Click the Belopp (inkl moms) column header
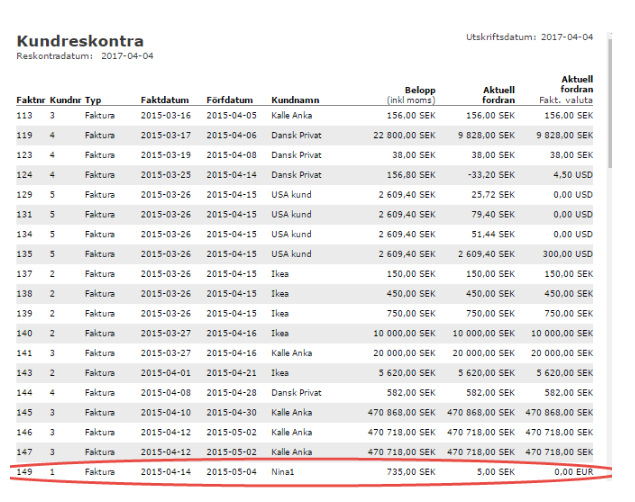Image resolution: width=635 pixels, height=502 pixels. coord(410,95)
